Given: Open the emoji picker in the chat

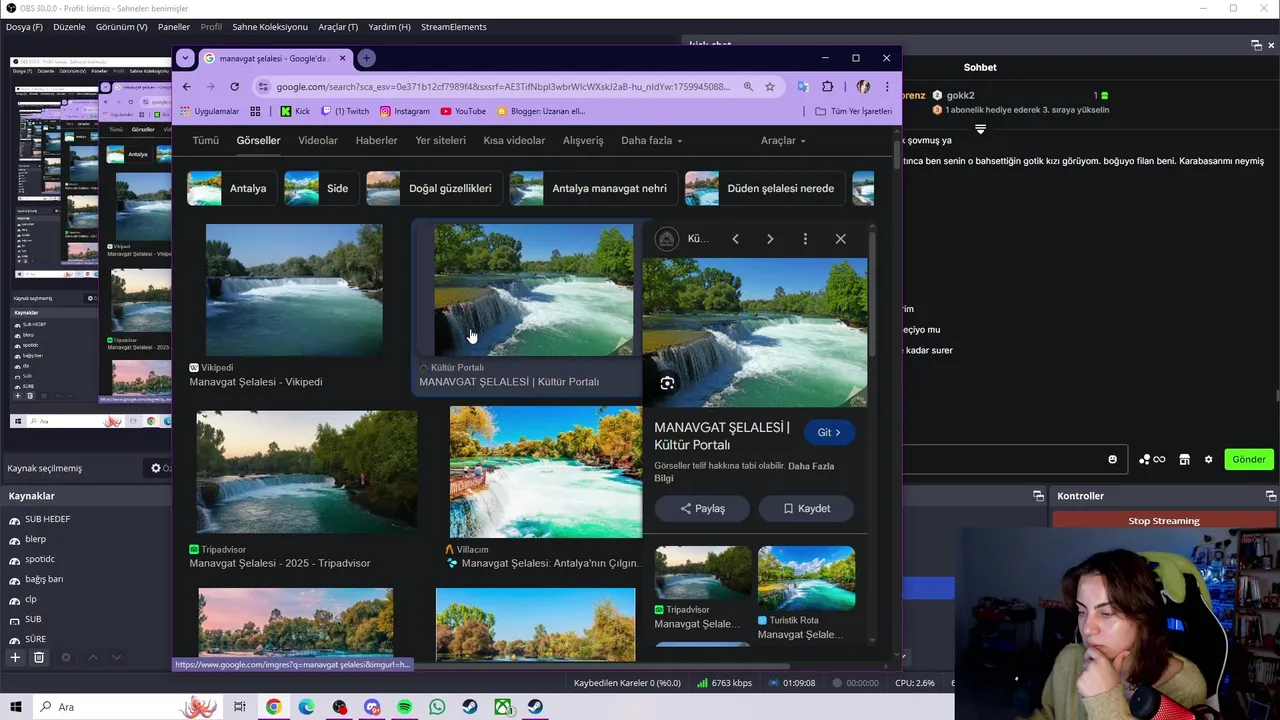Looking at the screenshot, I should [x=1112, y=459].
